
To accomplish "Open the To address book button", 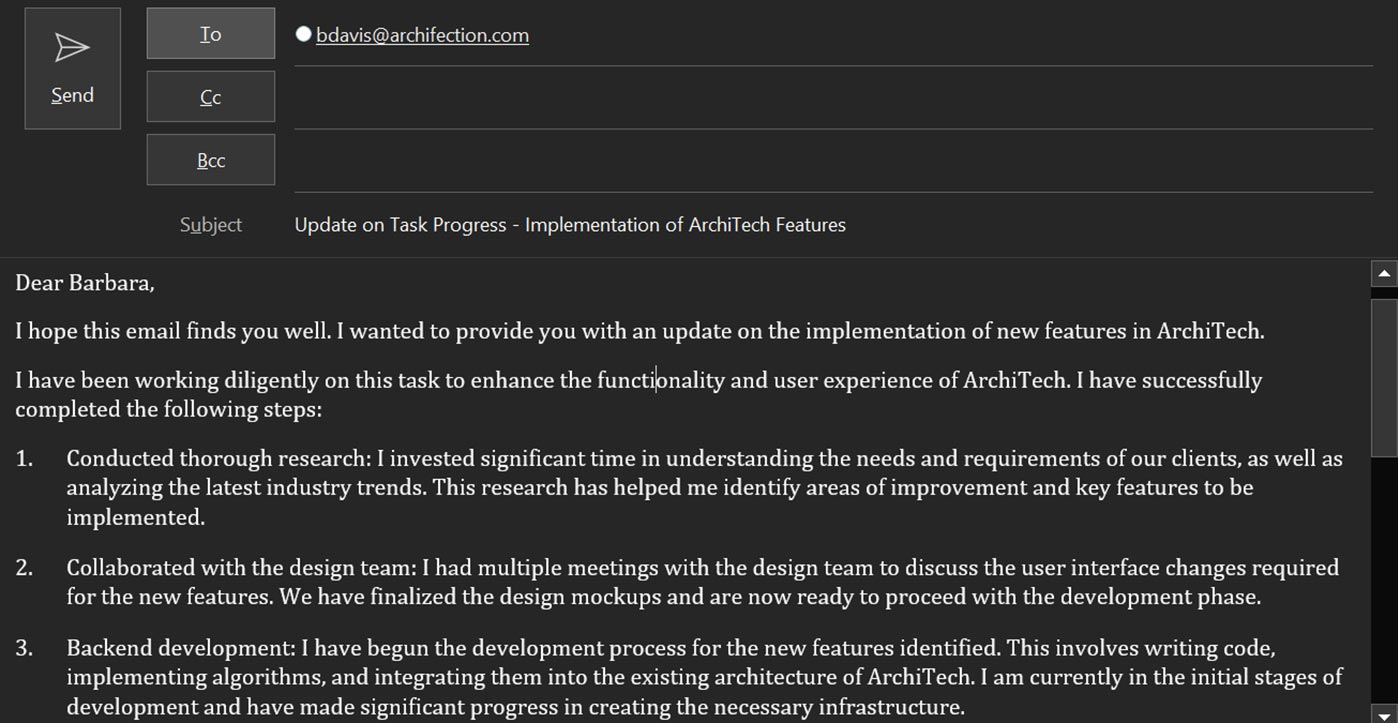I will (210, 34).
